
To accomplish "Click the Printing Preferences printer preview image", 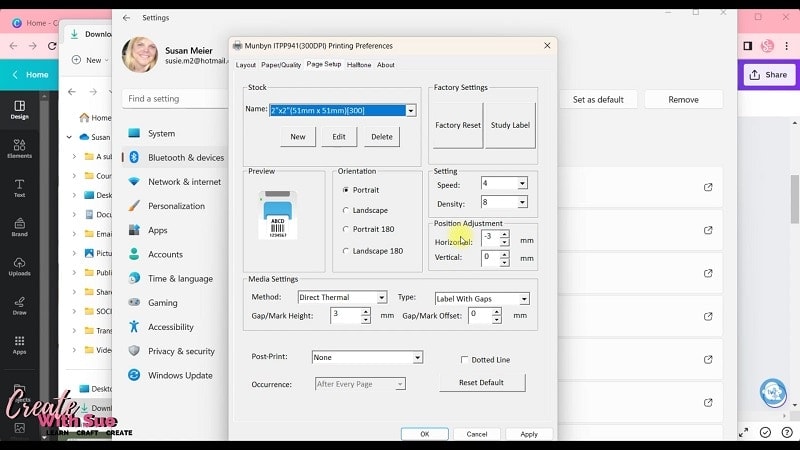I will pos(278,215).
